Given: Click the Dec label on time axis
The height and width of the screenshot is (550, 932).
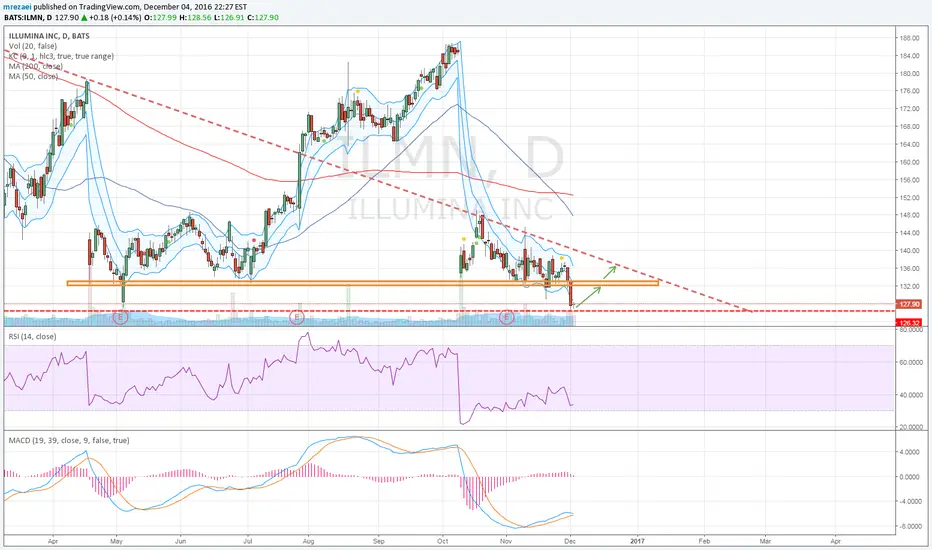Looking at the screenshot, I should point(570,542).
